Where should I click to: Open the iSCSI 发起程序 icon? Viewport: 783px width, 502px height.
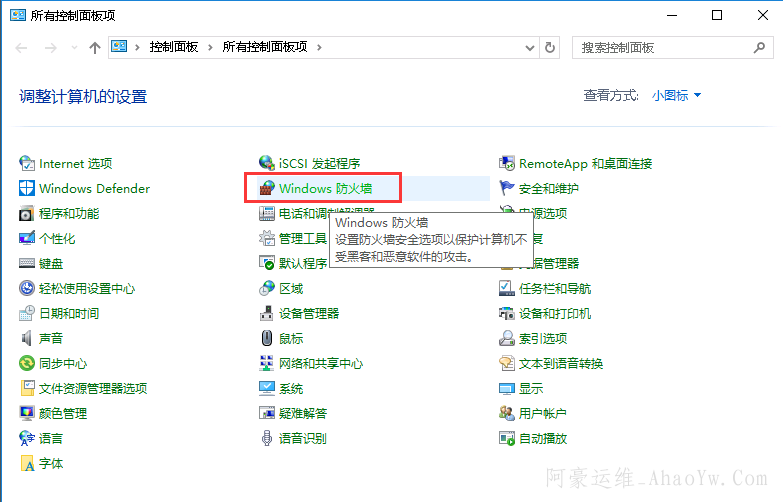tap(267, 163)
